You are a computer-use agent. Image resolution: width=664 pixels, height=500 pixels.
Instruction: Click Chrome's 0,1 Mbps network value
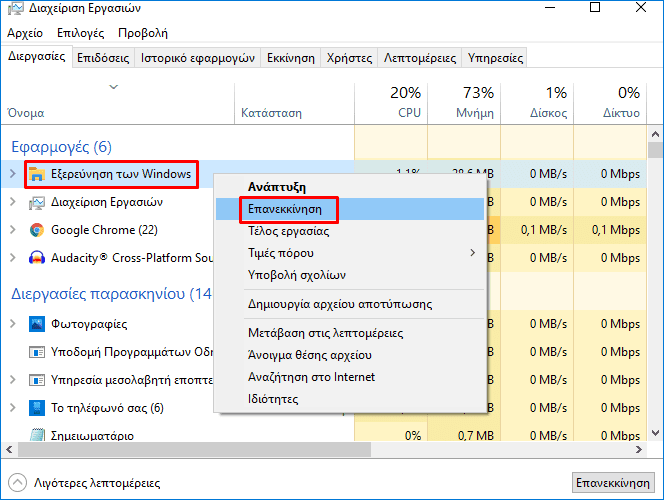616,230
